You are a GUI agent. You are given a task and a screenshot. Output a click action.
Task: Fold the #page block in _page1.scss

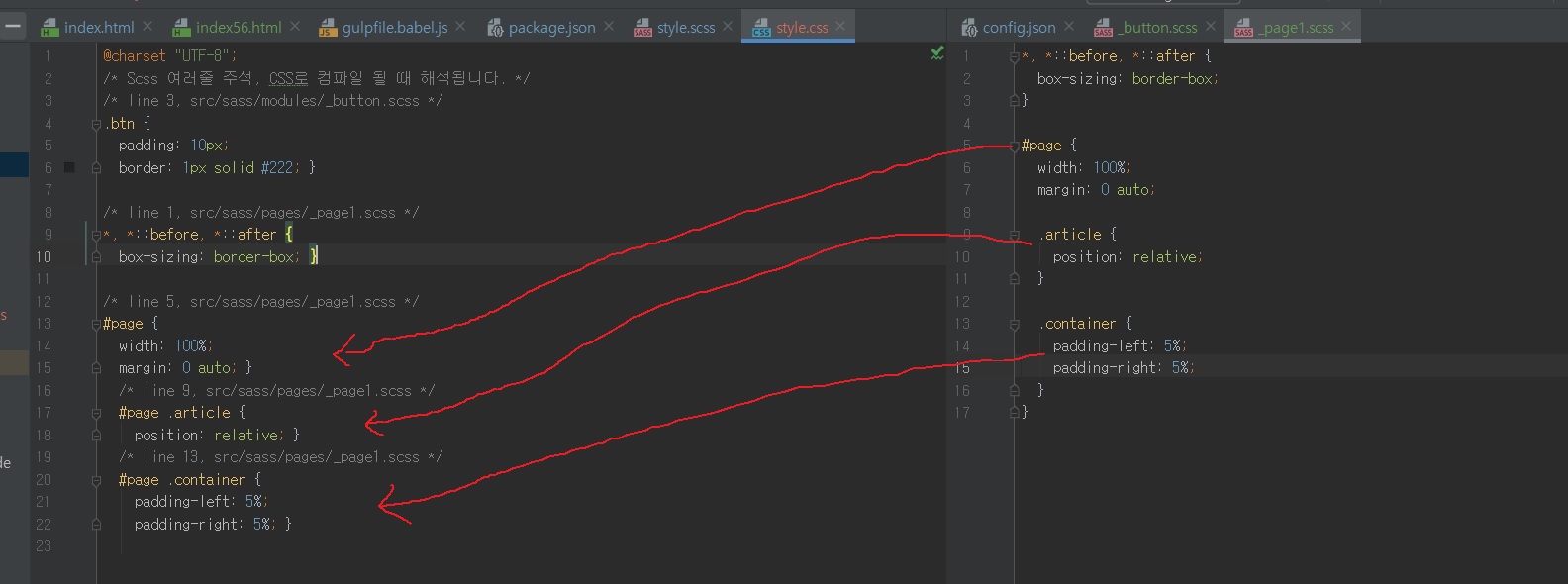1014,146
